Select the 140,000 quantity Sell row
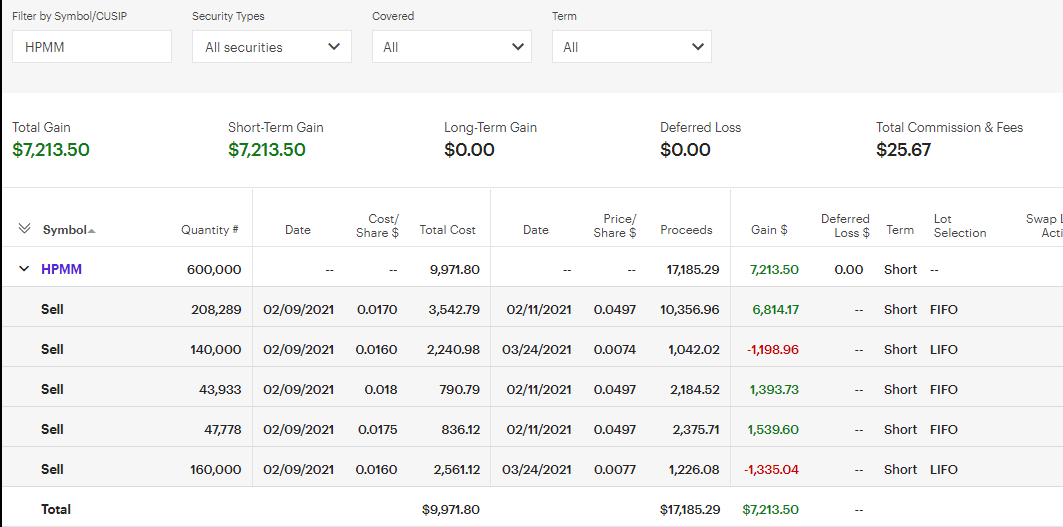This screenshot has height=527, width=1063. point(52,349)
